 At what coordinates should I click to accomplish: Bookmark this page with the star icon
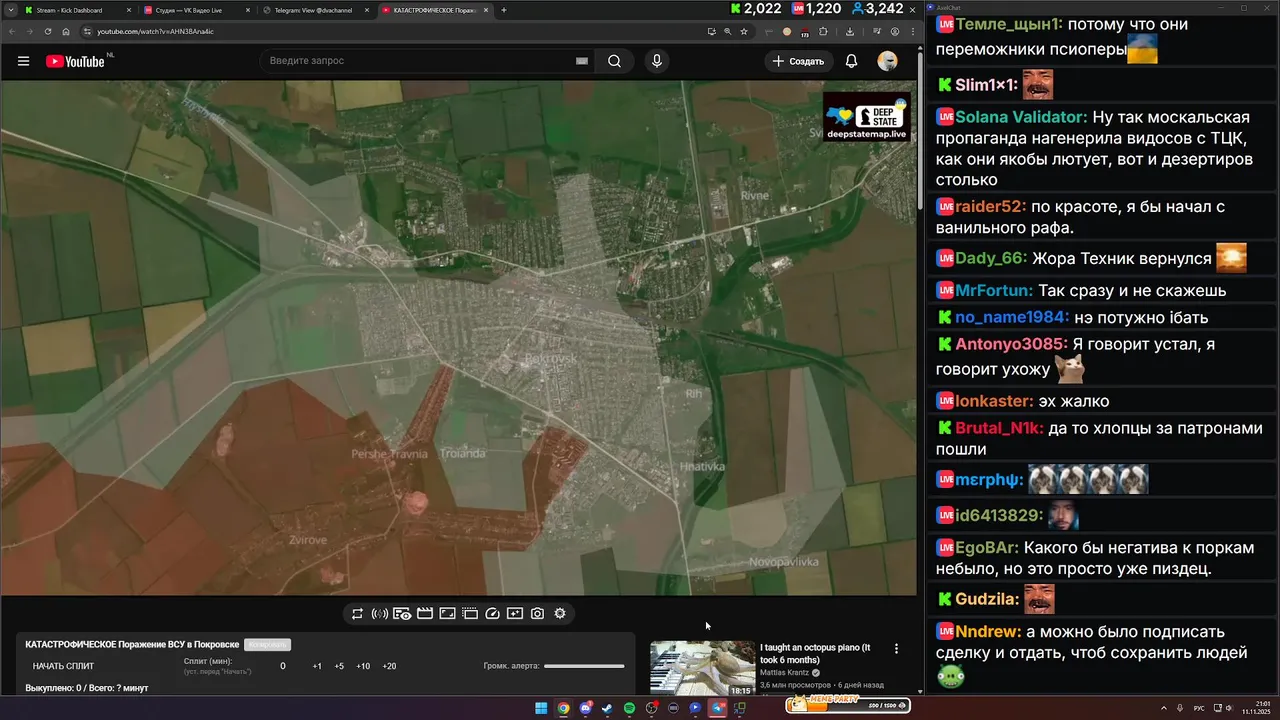(x=744, y=31)
